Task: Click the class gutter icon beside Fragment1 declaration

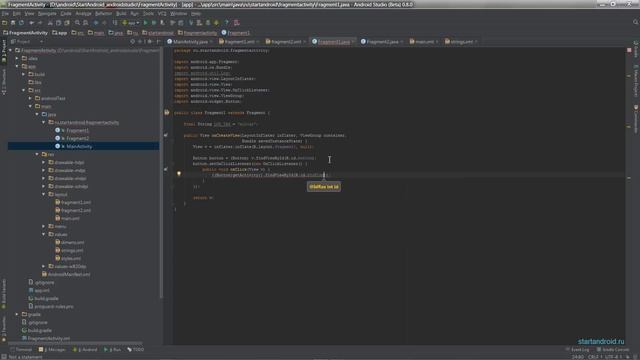Action: point(167,112)
